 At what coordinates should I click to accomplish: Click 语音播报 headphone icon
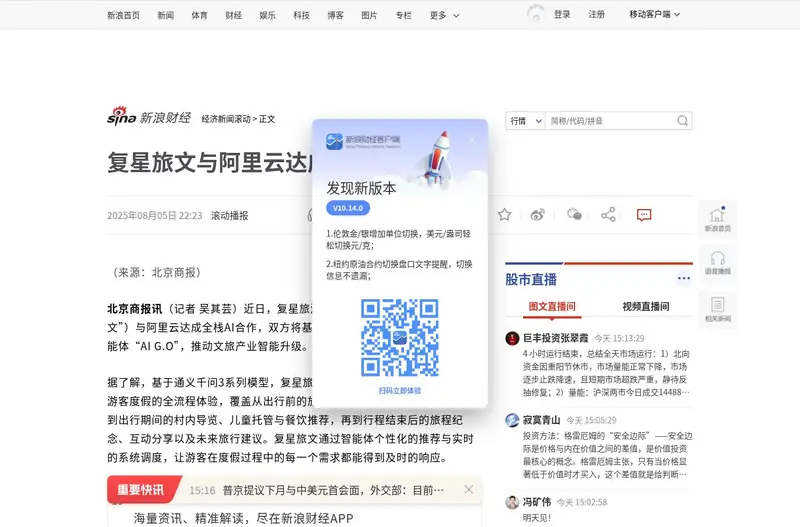[x=718, y=262]
